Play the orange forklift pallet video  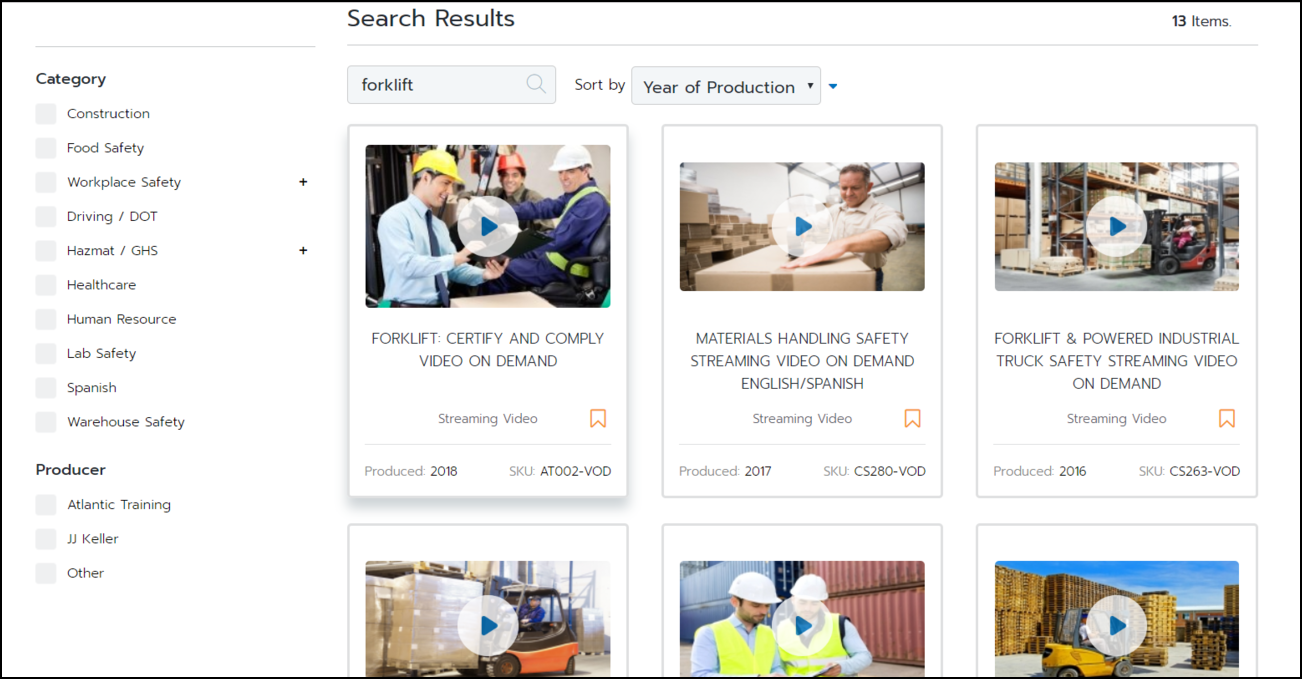[x=488, y=625]
